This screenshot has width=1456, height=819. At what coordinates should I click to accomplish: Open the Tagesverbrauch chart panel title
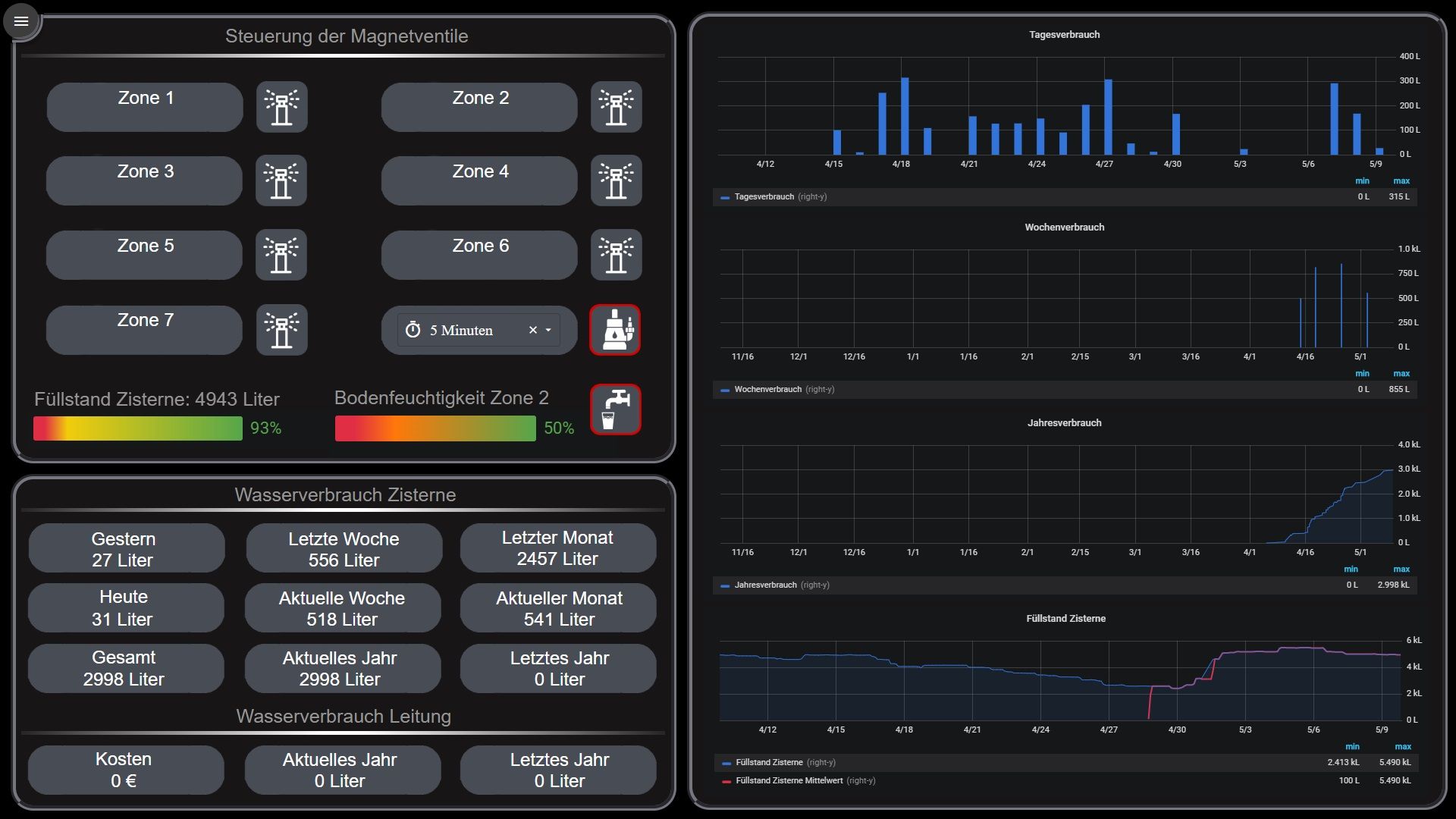click(x=1064, y=34)
